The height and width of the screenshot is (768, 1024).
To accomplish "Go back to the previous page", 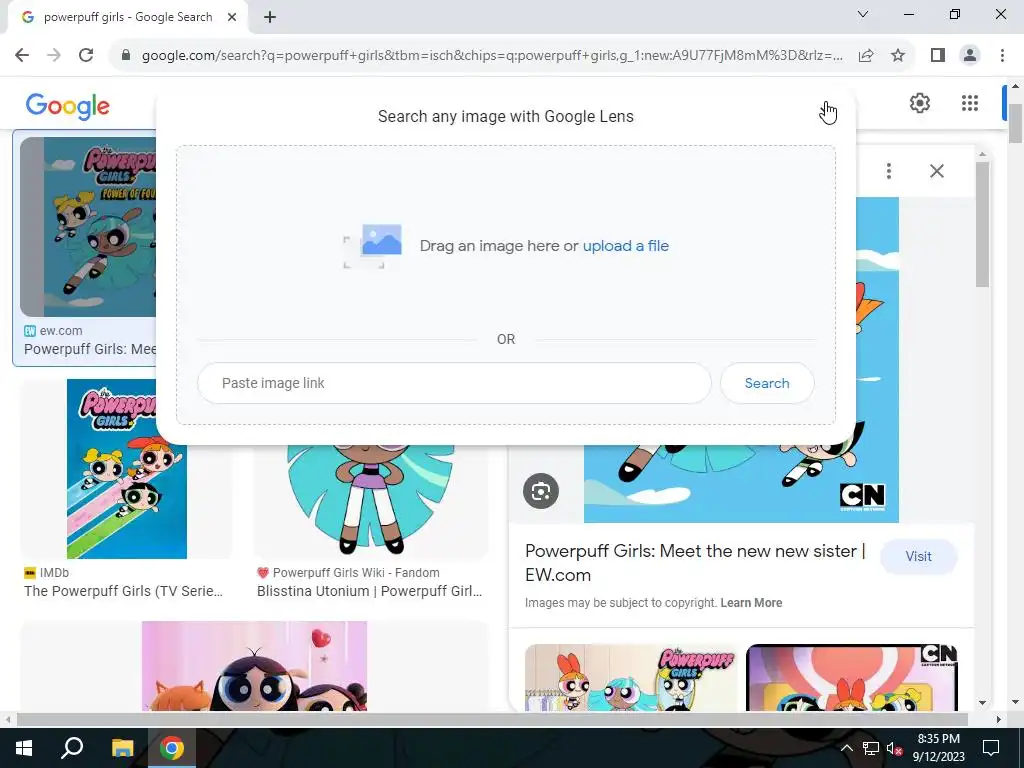I will (x=22, y=55).
